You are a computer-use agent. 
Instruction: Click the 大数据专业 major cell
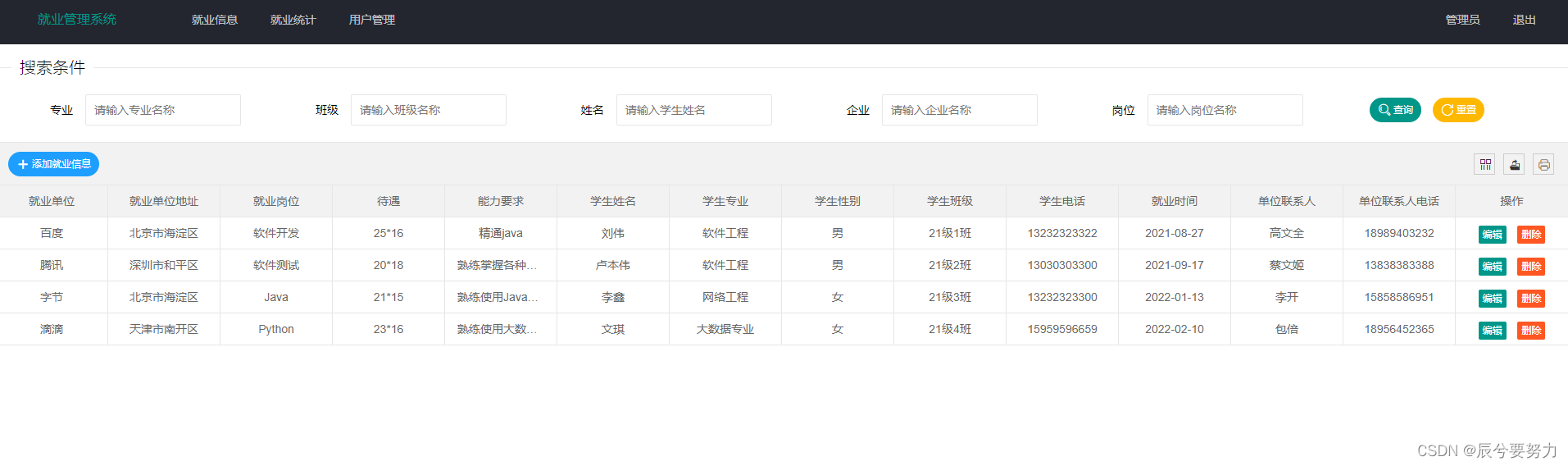[x=725, y=329]
